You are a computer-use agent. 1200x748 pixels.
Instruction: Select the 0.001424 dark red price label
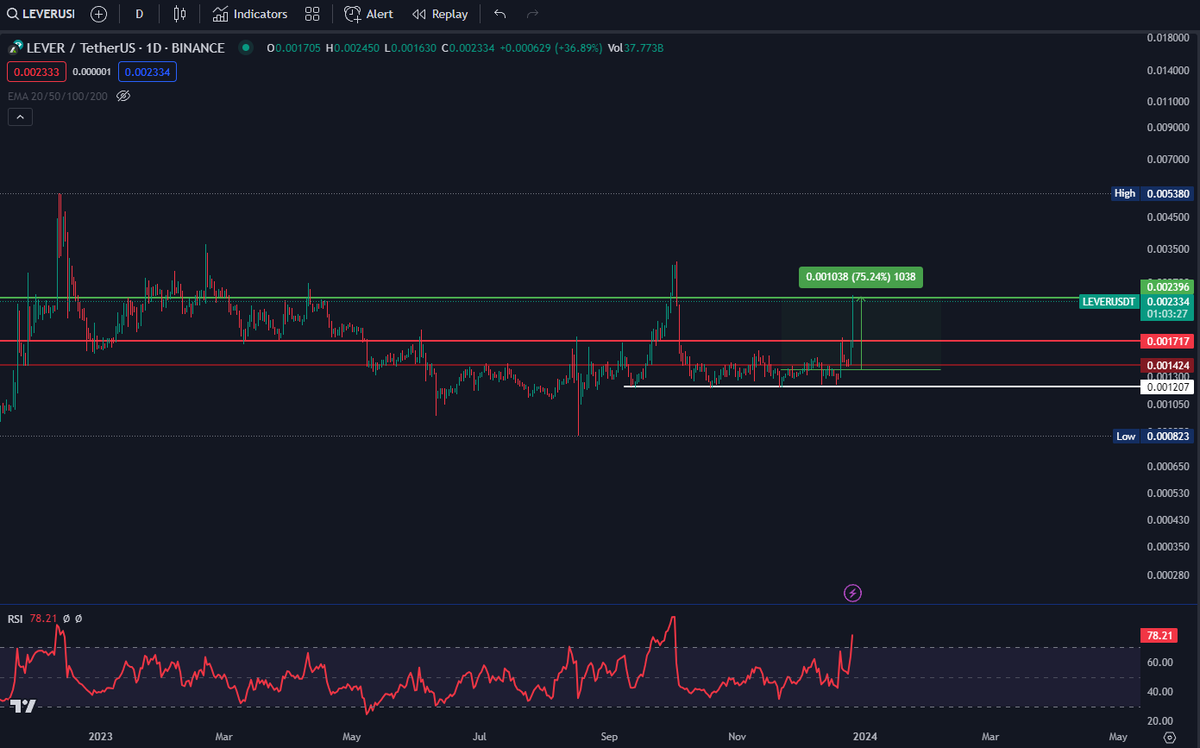click(1166, 366)
